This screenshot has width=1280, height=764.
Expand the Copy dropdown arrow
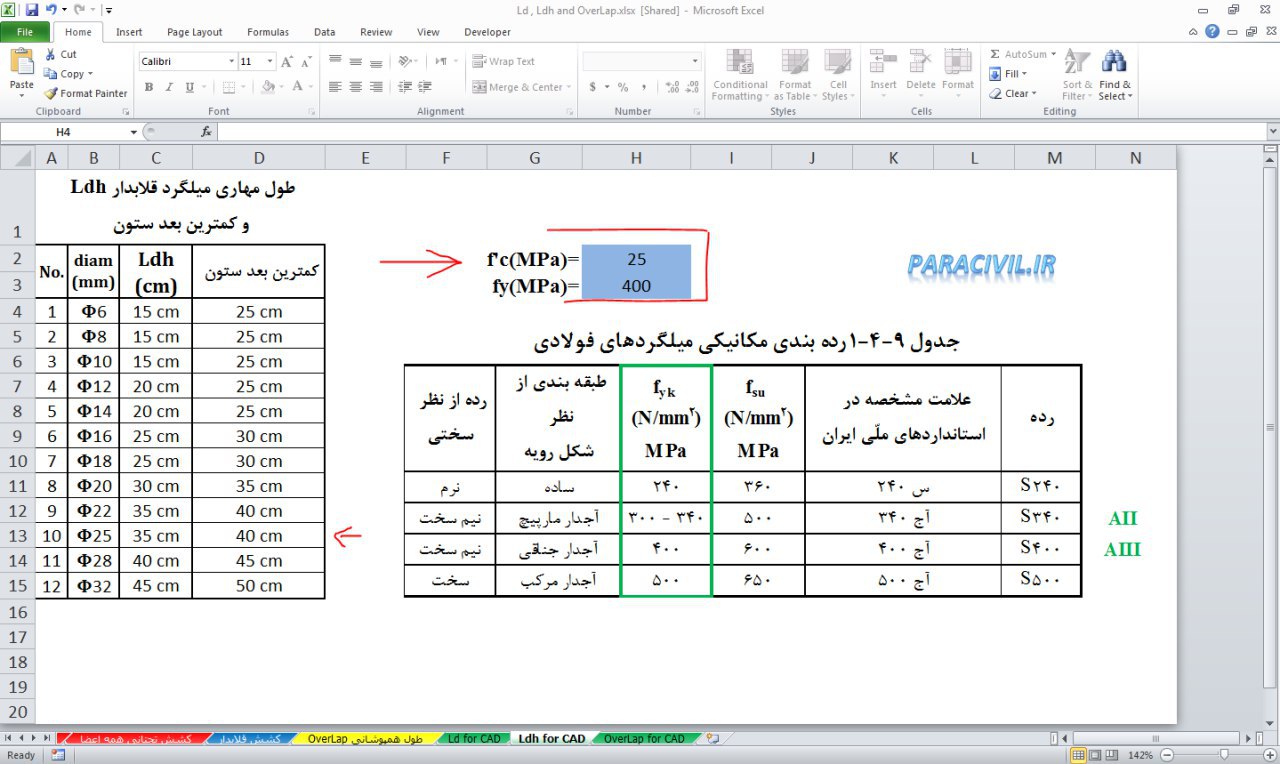(x=90, y=74)
